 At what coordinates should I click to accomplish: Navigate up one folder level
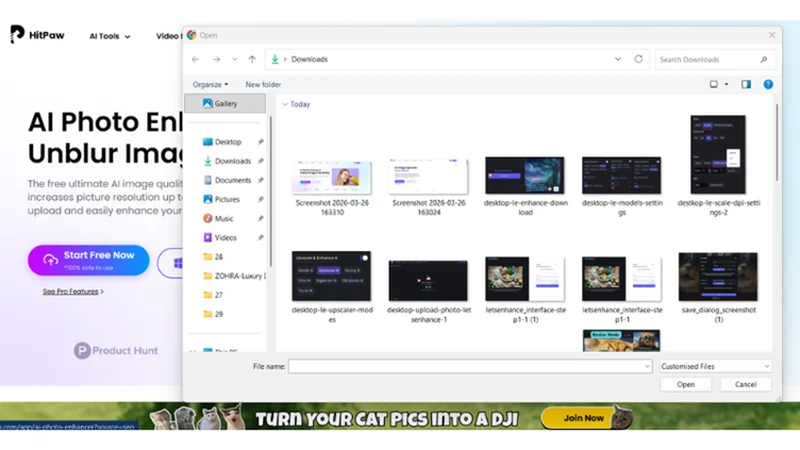point(252,60)
